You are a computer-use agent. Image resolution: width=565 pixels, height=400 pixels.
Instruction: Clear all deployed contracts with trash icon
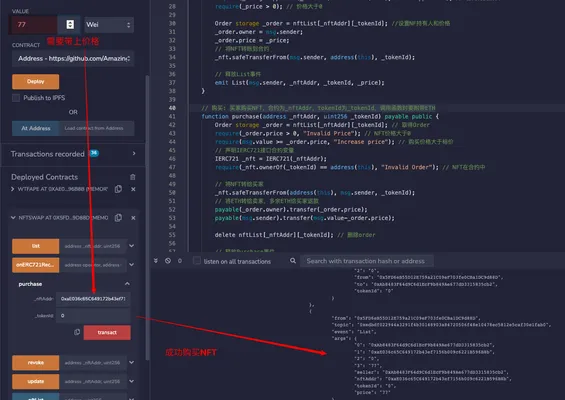tap(133, 177)
